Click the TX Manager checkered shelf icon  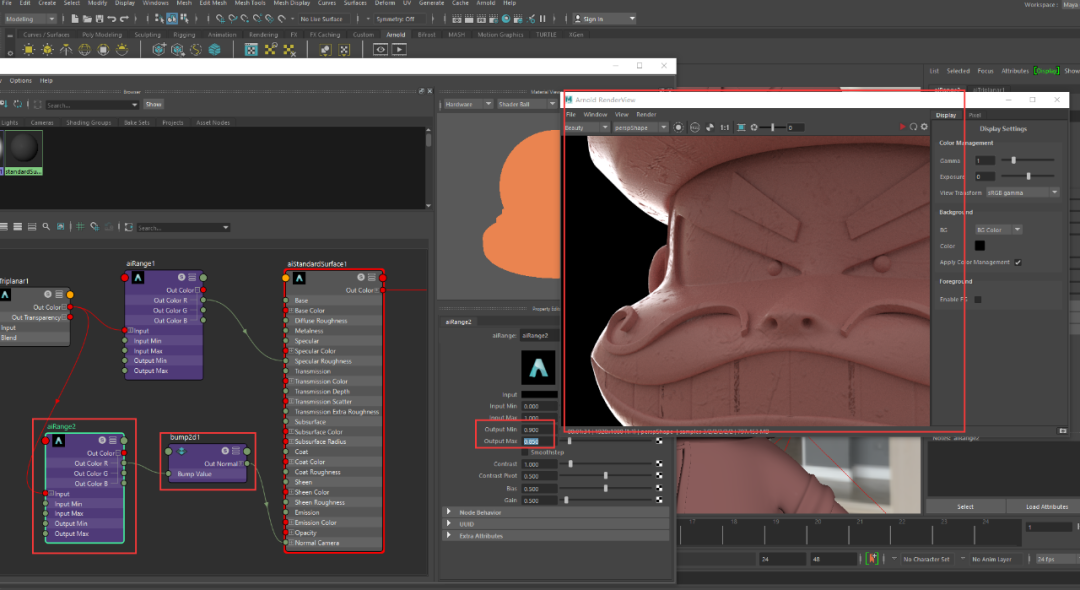point(251,50)
